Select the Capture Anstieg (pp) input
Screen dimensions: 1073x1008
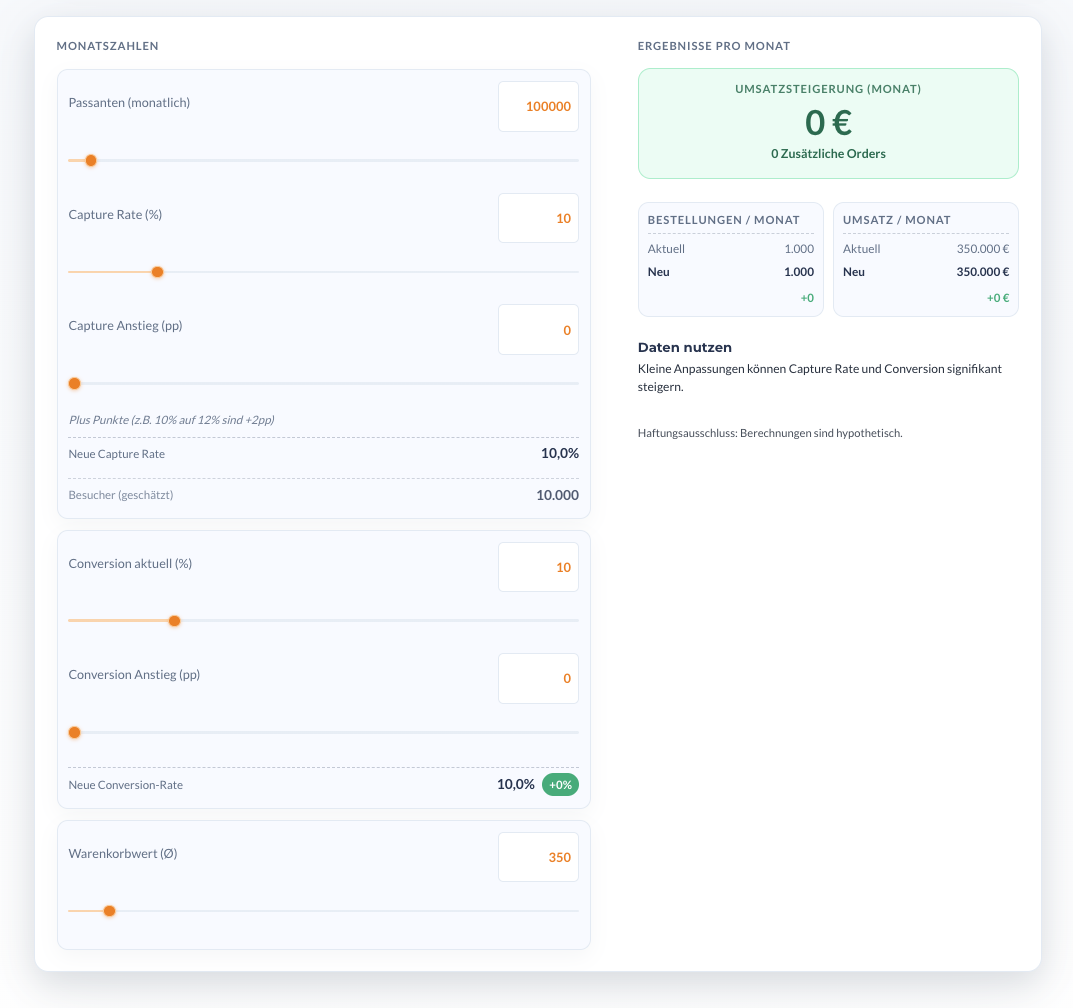pos(538,330)
